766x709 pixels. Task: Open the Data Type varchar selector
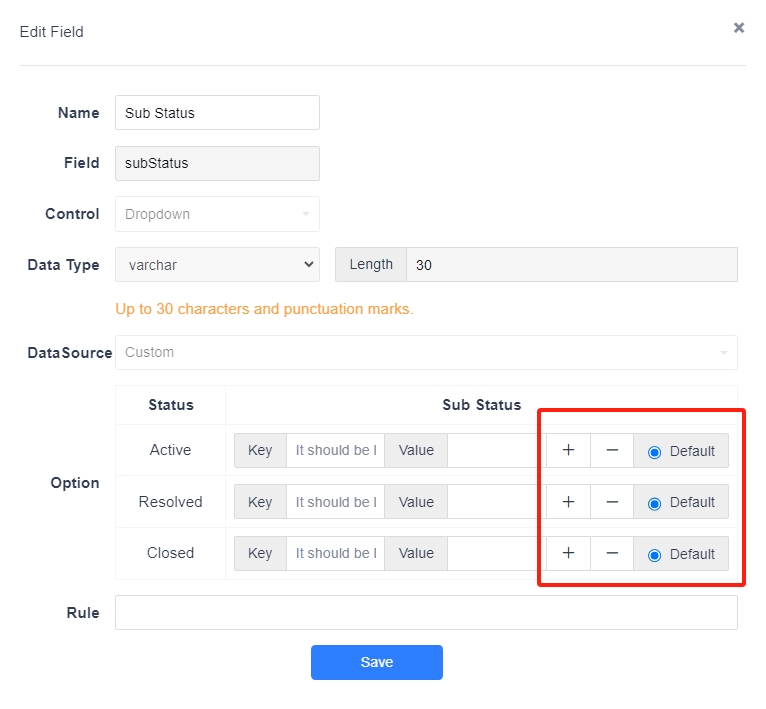click(217, 264)
